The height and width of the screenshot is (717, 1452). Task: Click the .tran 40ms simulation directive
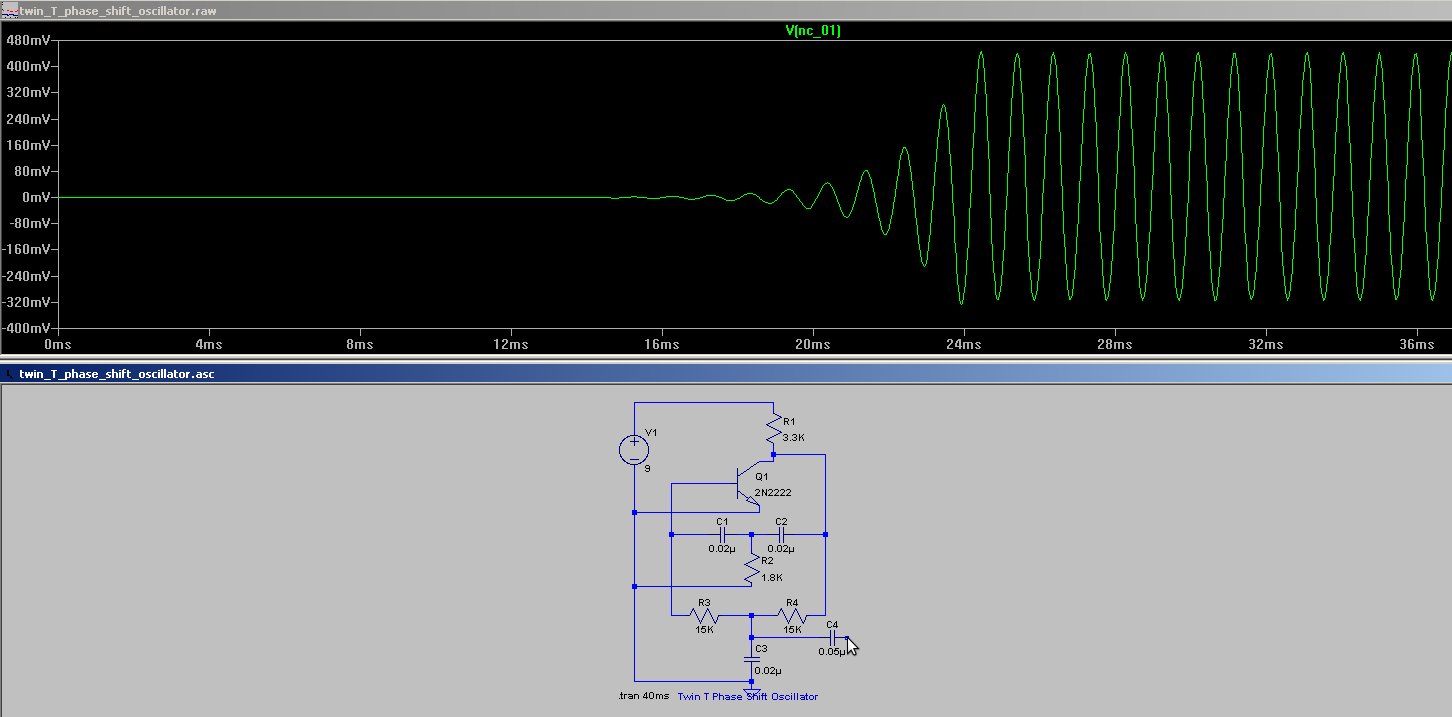[644, 696]
